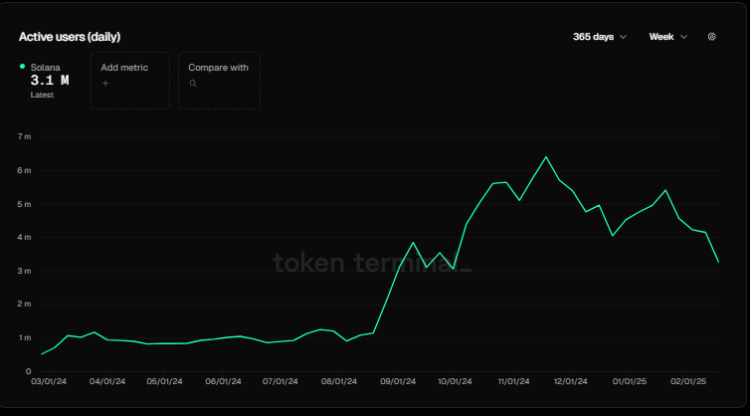Open the 365 days range dropdown
Screen dimensions: 750x416
tap(600, 37)
